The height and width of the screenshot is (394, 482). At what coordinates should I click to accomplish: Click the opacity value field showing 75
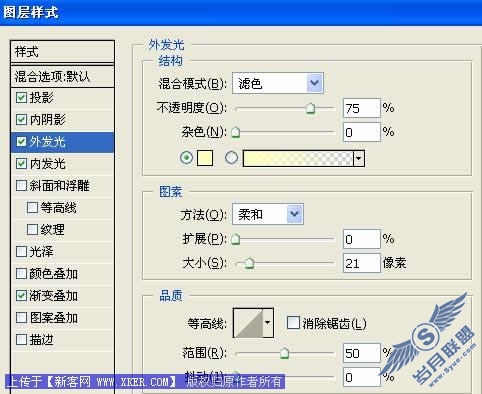click(x=362, y=108)
